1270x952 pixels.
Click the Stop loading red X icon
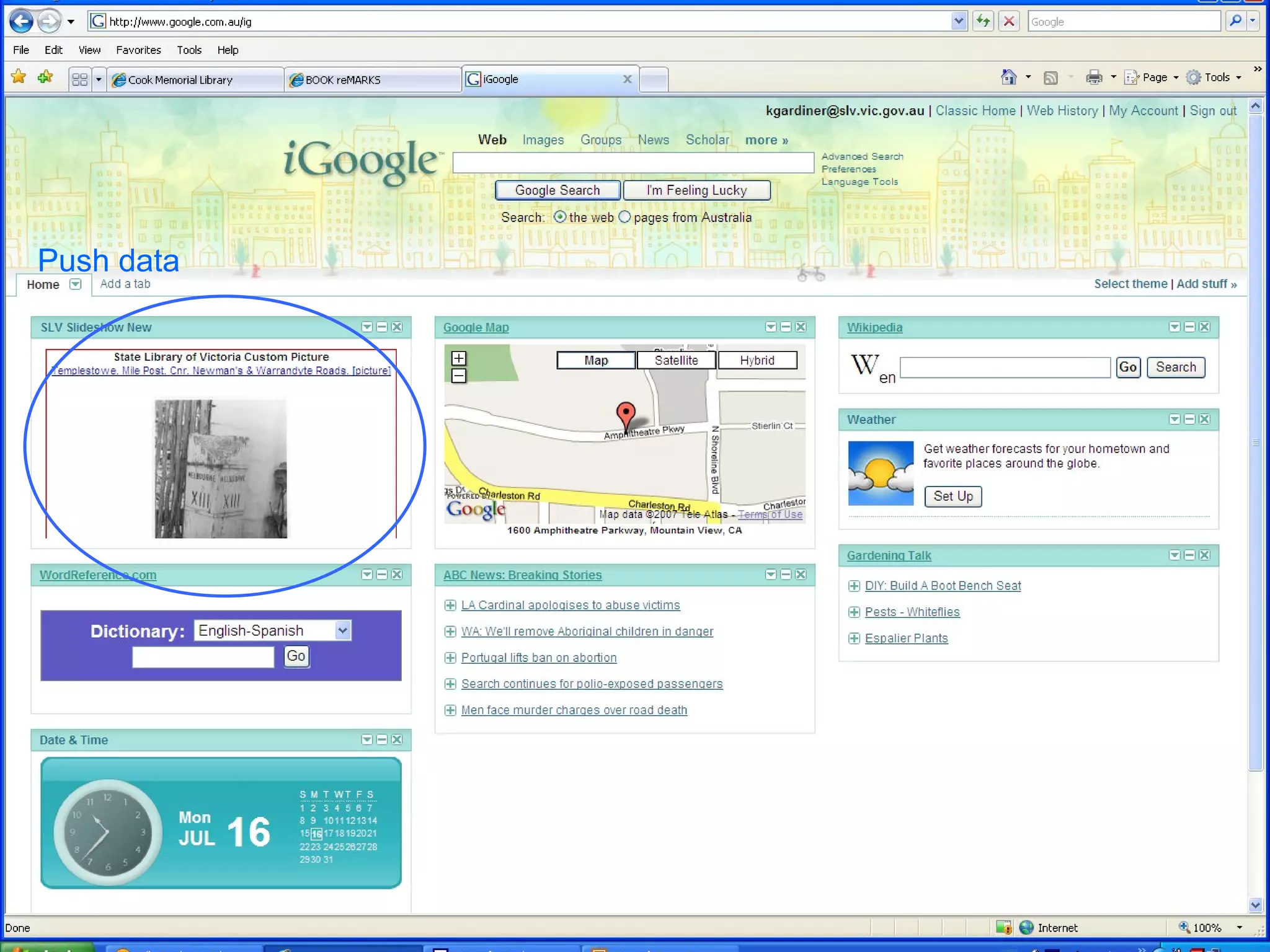(1009, 22)
